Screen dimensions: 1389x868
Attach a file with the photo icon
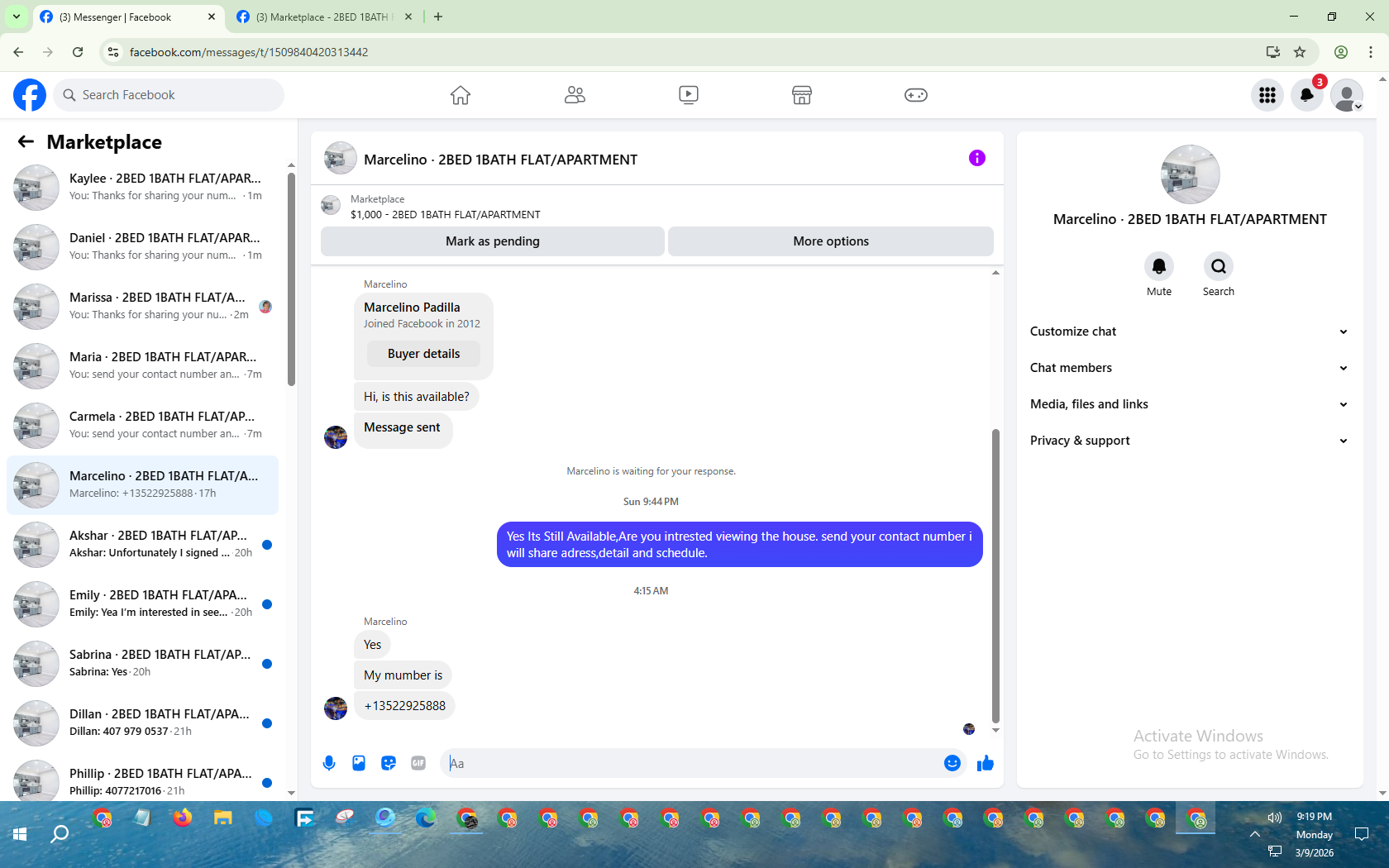[359, 763]
